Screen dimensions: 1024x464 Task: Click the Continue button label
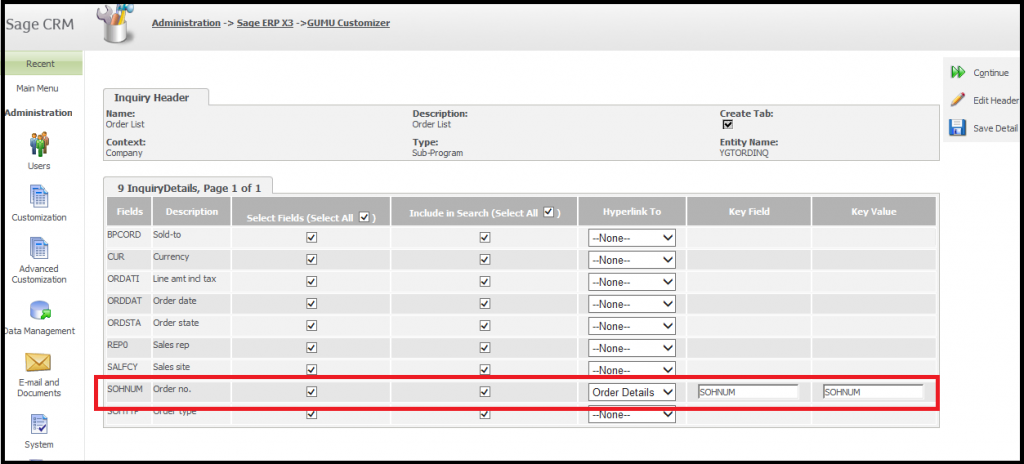(991, 73)
